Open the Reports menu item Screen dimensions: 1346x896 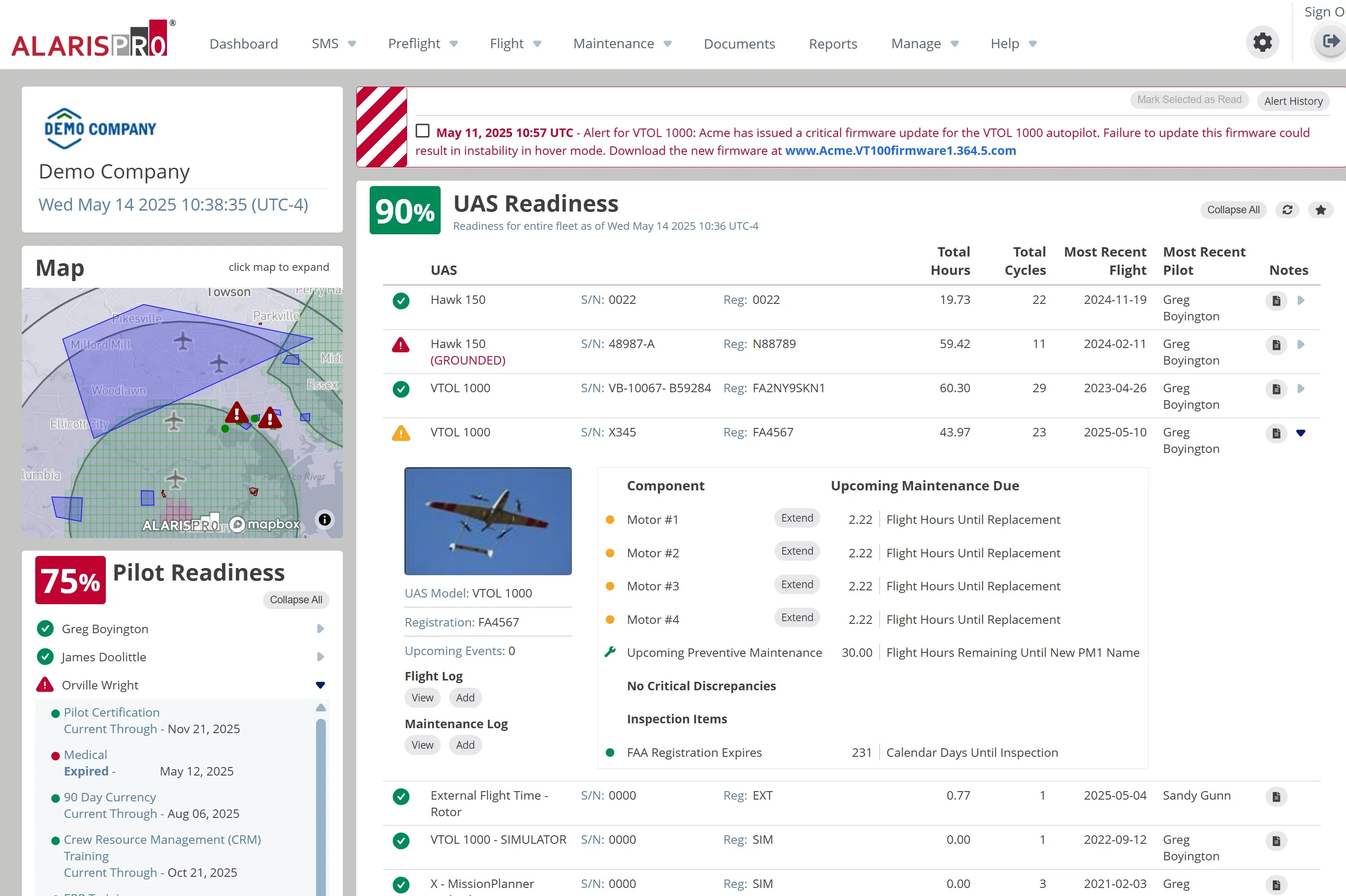833,43
